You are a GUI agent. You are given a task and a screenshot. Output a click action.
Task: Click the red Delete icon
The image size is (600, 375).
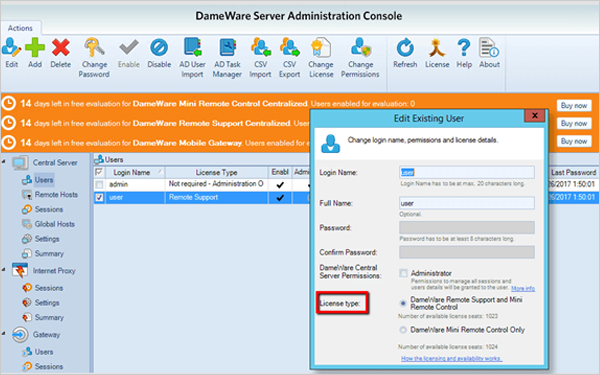60,53
